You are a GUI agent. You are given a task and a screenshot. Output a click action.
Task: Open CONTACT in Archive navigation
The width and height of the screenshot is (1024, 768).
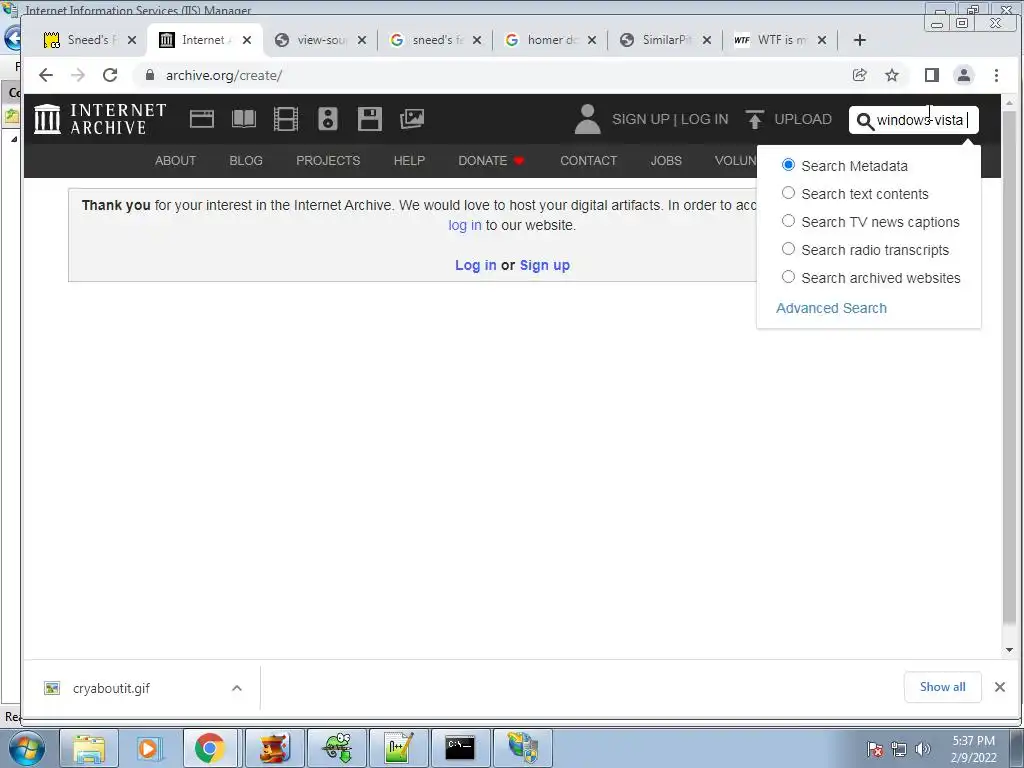tap(588, 161)
